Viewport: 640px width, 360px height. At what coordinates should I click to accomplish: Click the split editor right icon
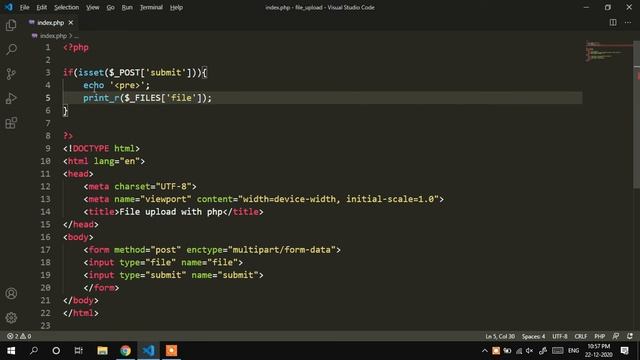(x=613, y=22)
